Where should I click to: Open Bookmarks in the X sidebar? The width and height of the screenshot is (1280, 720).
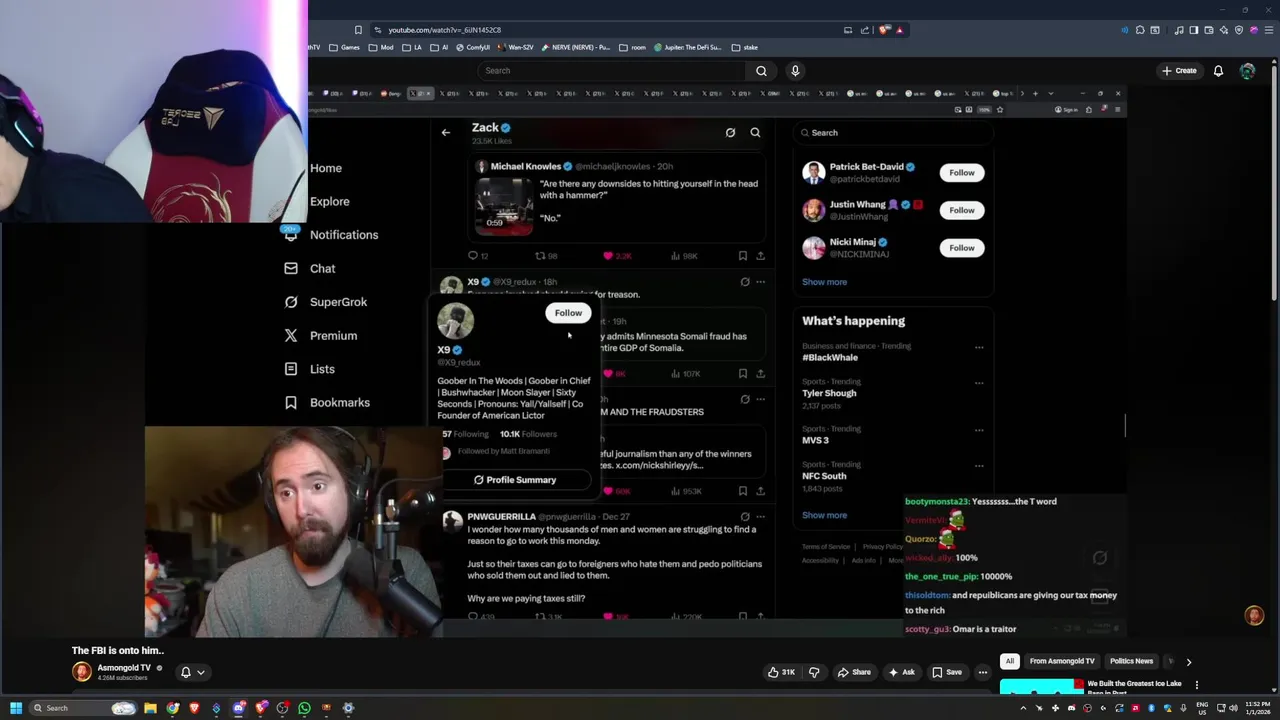(328, 402)
